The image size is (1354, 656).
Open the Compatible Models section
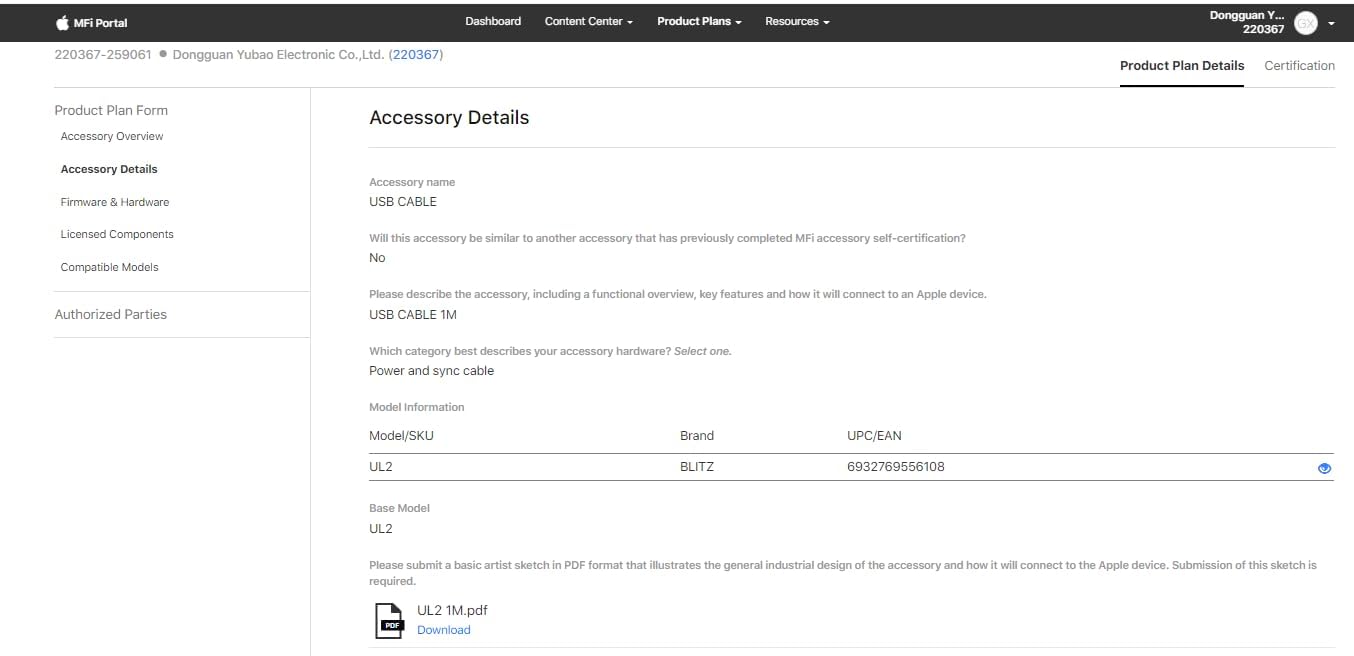(x=109, y=267)
